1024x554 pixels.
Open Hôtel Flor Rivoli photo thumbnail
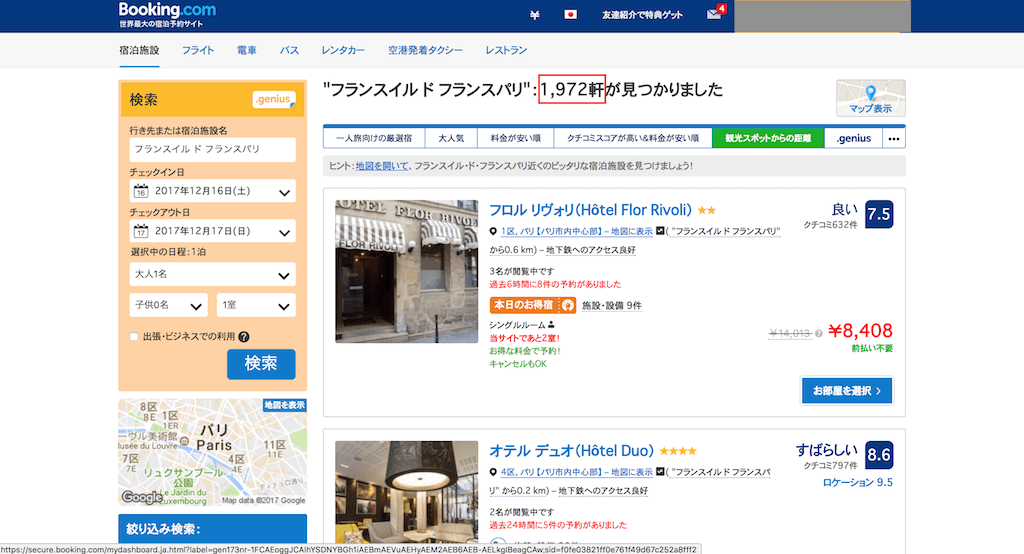406,271
